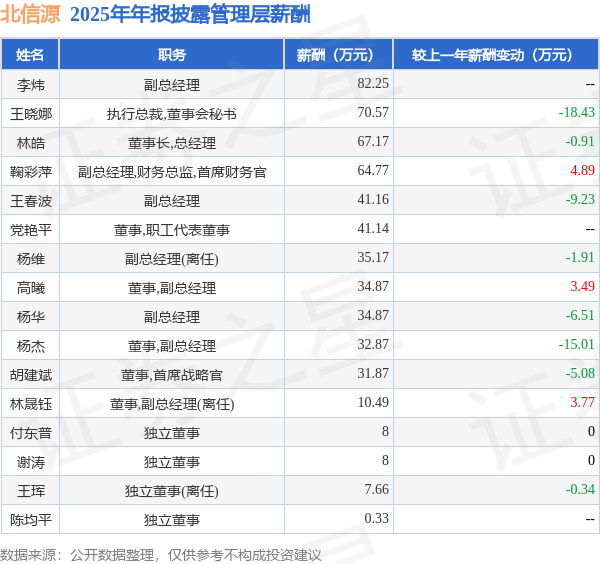
Task: Click the 姓名 column header
Action: point(30,55)
